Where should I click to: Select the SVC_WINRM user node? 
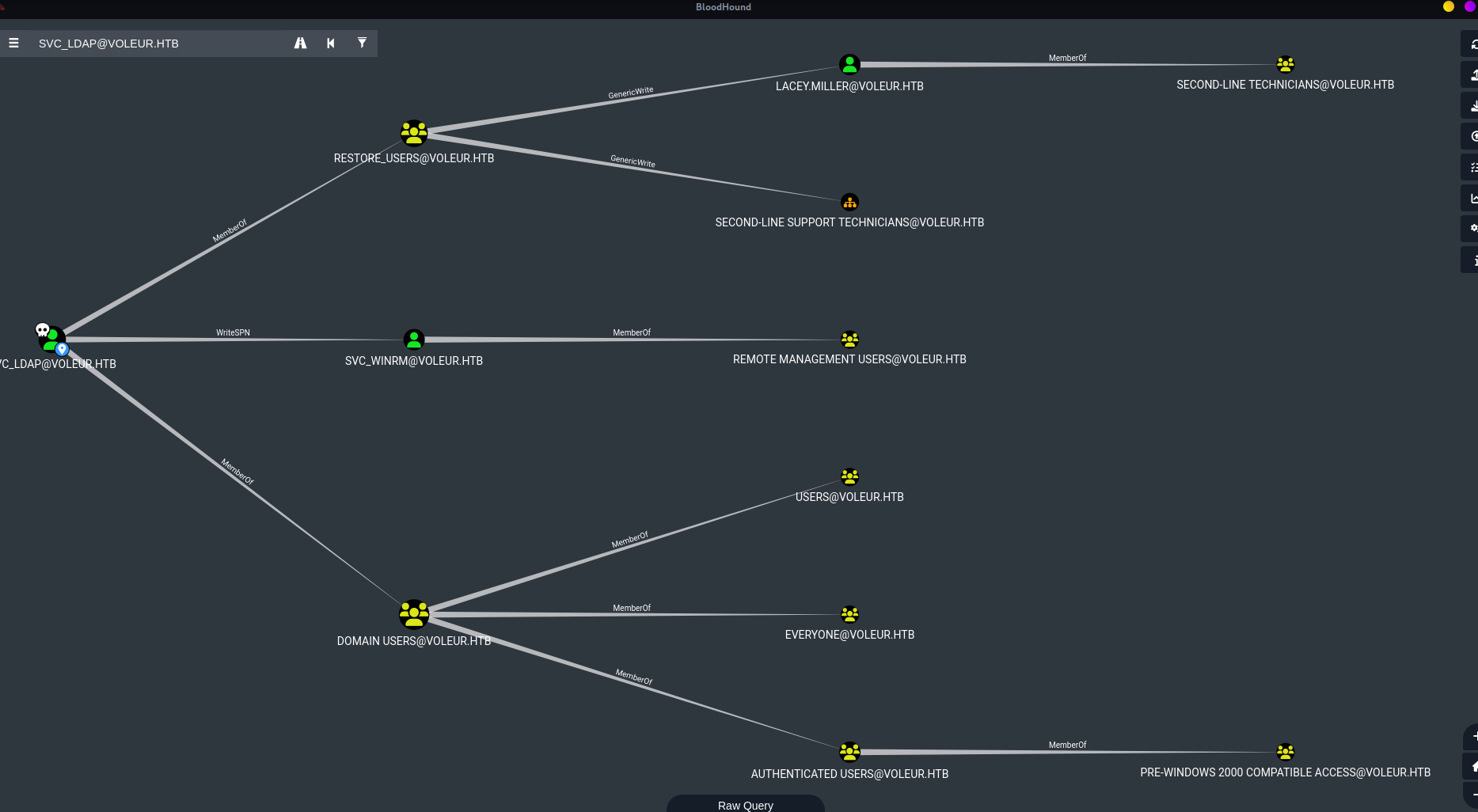point(414,340)
